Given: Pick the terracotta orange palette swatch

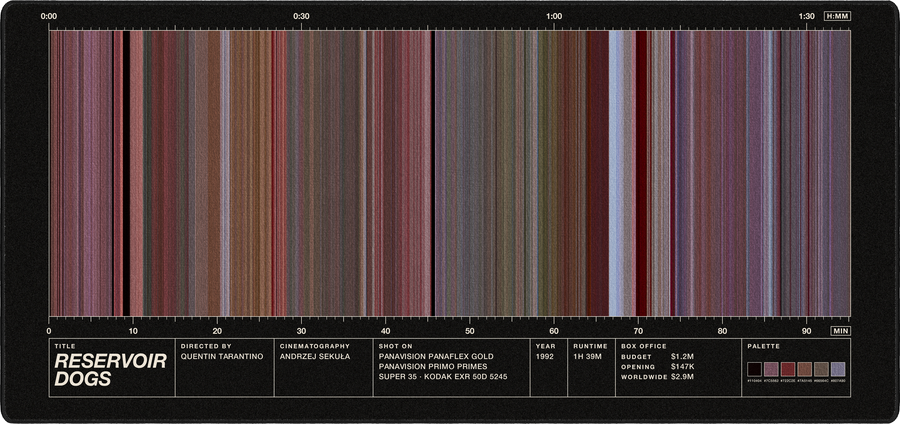Looking at the screenshot, I should coord(805,369).
